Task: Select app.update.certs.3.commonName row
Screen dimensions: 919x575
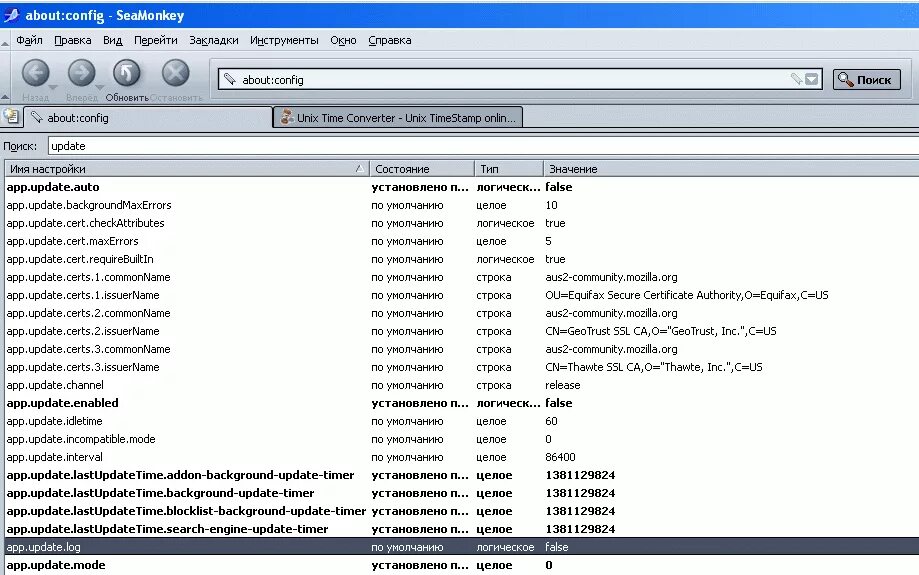Action: 462,349
